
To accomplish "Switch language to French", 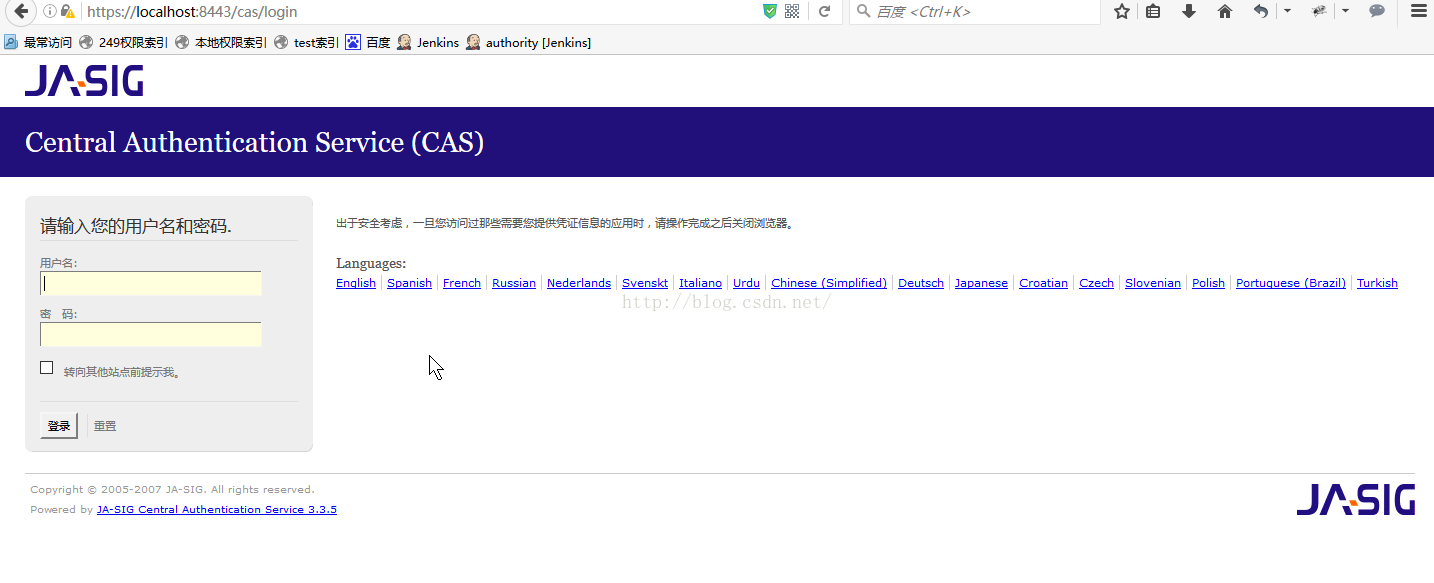I will (x=462, y=283).
